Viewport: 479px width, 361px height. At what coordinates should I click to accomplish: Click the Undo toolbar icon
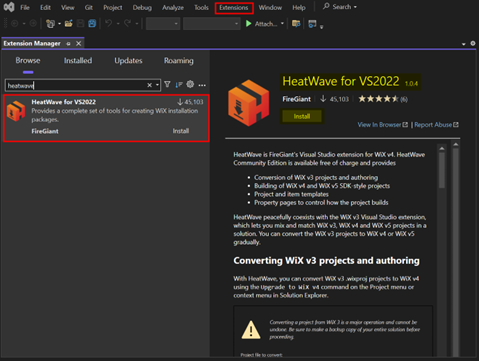[x=109, y=24]
